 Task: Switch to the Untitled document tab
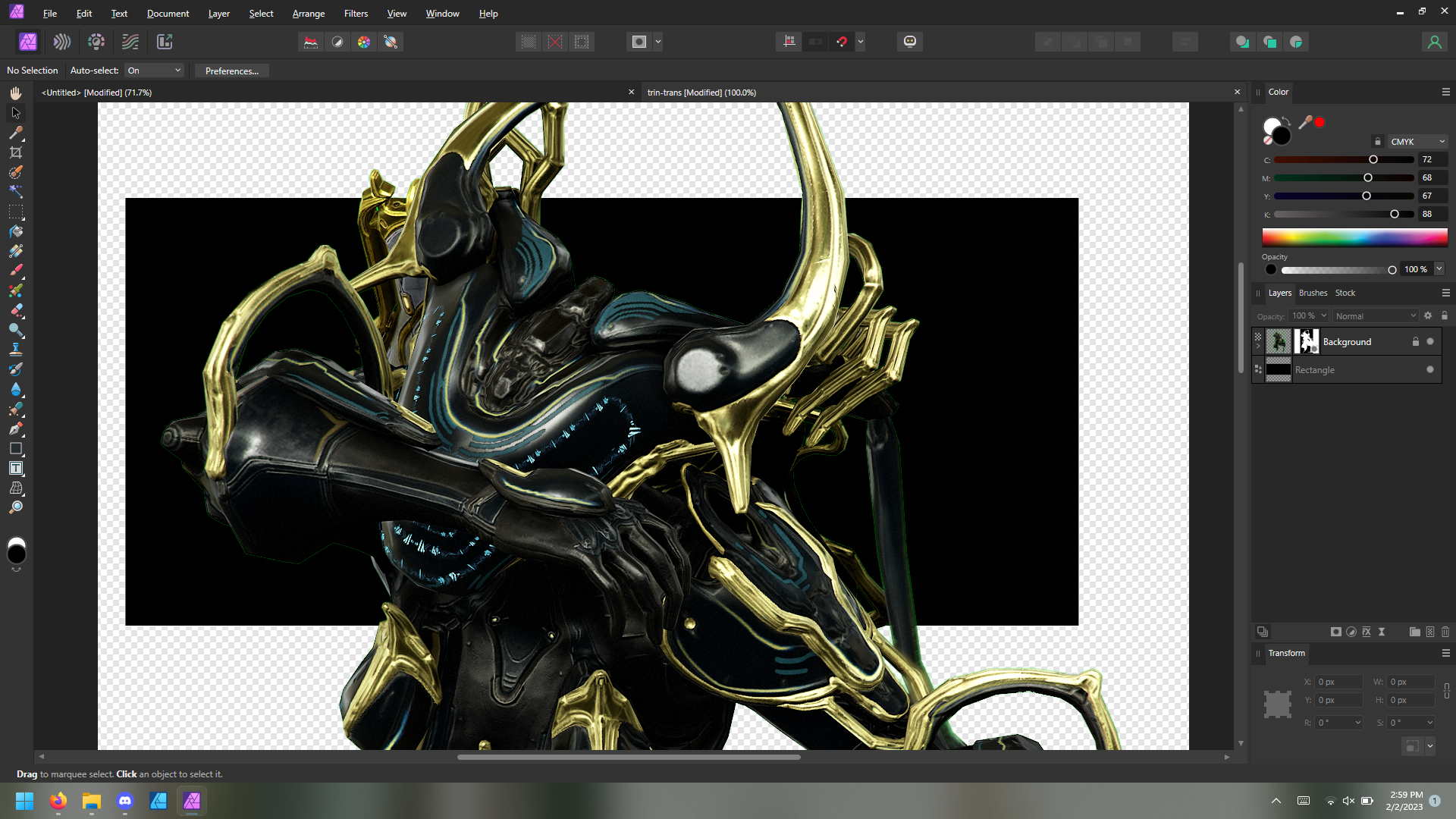click(x=96, y=93)
